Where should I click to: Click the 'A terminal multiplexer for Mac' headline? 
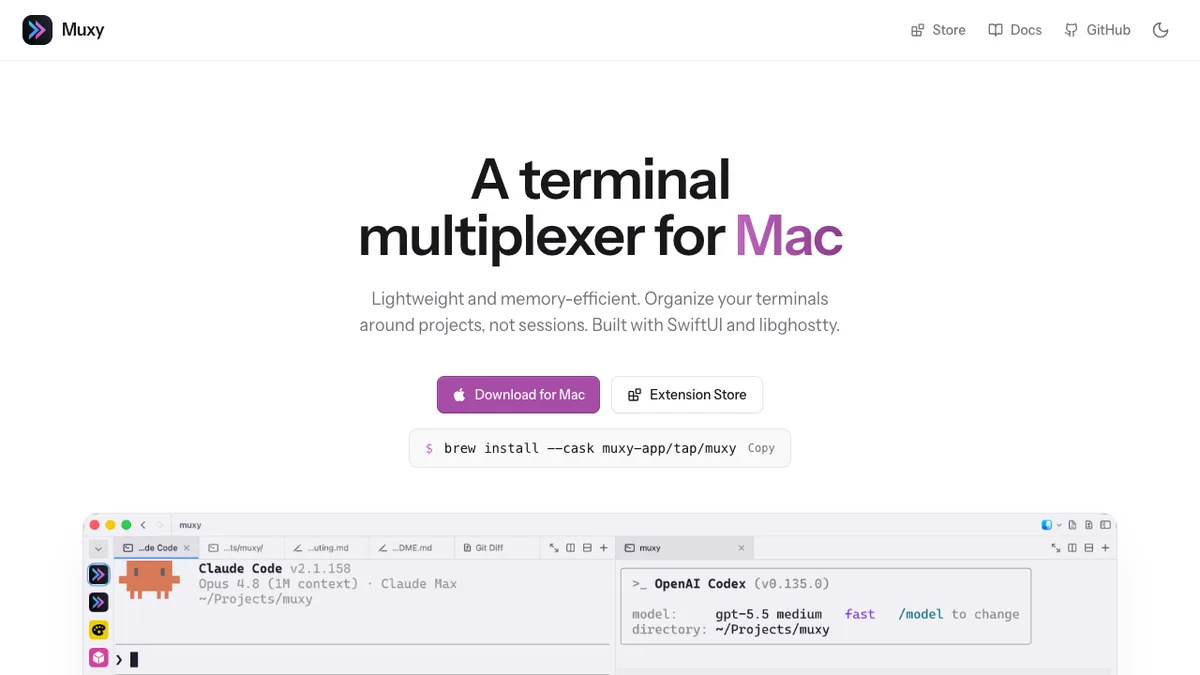pyautogui.click(x=600, y=208)
